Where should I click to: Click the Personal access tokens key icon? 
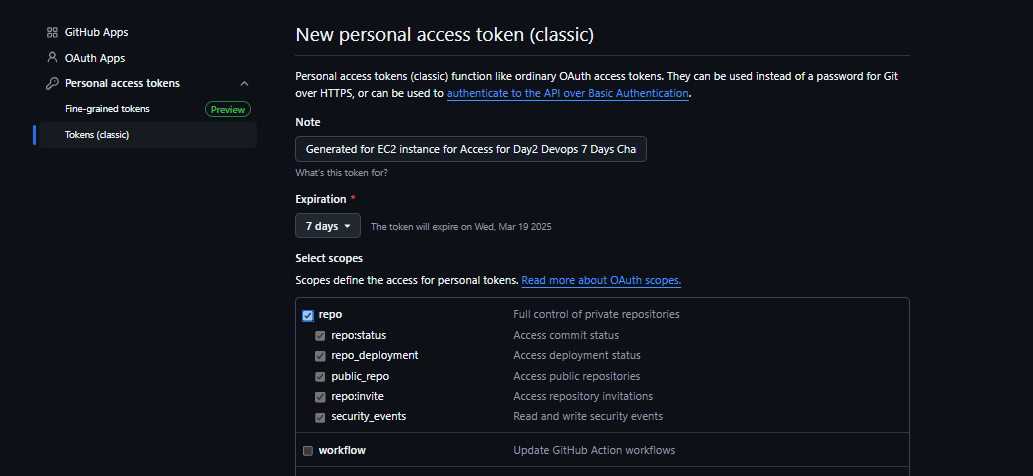point(52,84)
